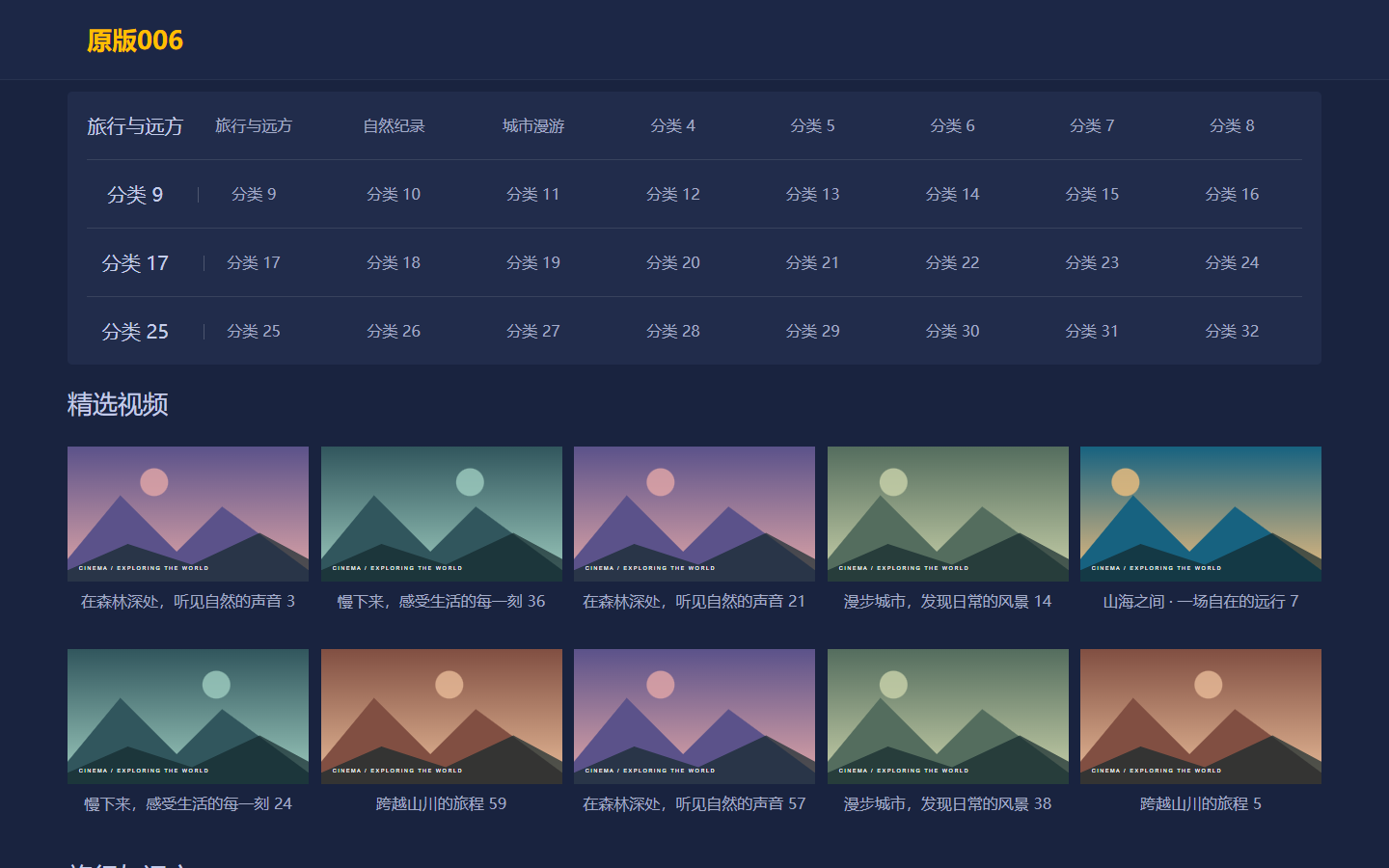Open thumbnail for 漫步城市，发现日常的风景 14
Screen dimensions: 1389x868
[948, 514]
